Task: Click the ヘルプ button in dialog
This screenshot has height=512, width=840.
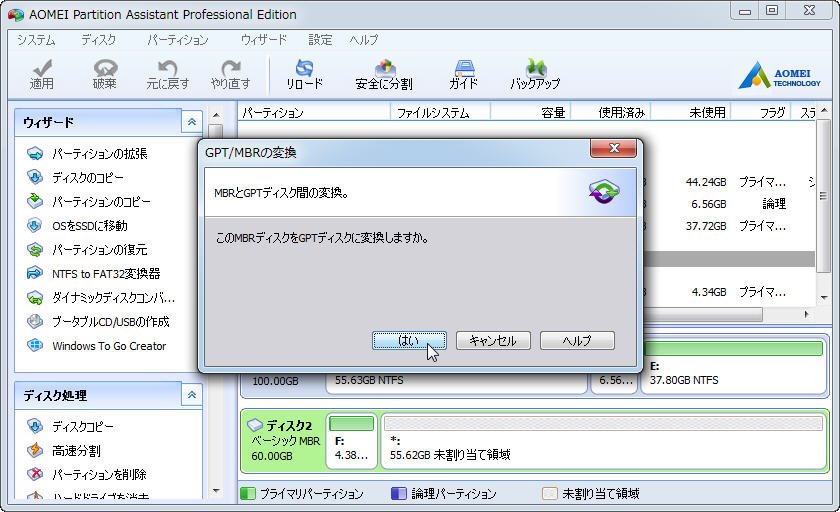Action: coord(577,341)
